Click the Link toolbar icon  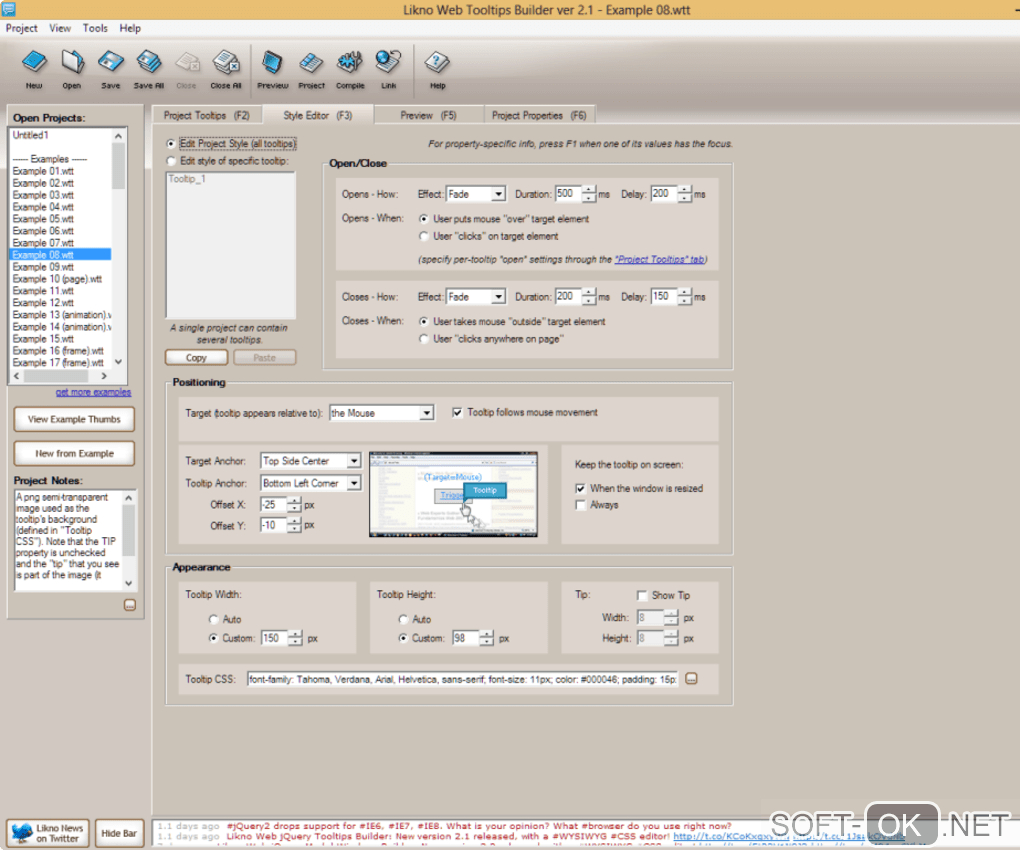[x=388, y=68]
